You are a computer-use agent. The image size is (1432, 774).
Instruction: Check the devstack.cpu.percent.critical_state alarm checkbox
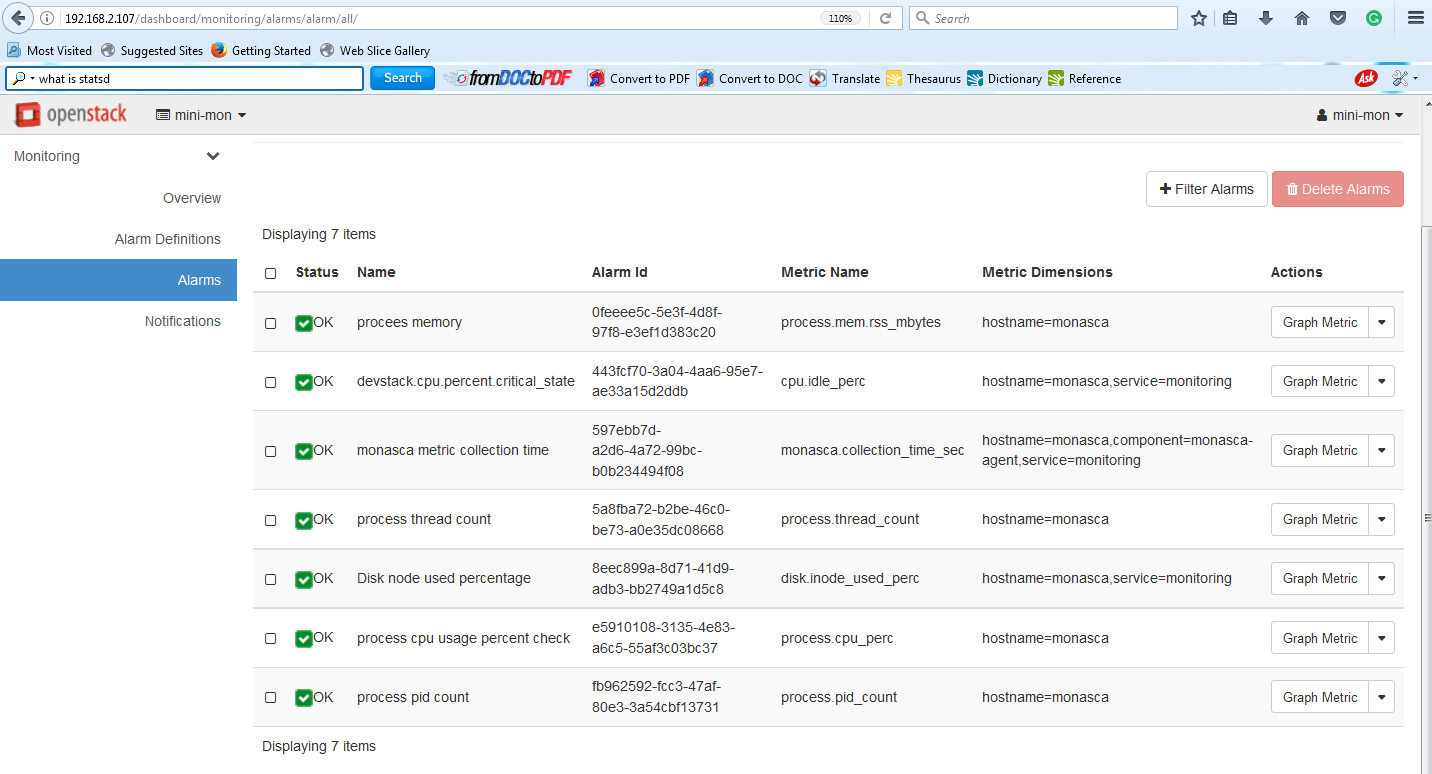click(271, 382)
